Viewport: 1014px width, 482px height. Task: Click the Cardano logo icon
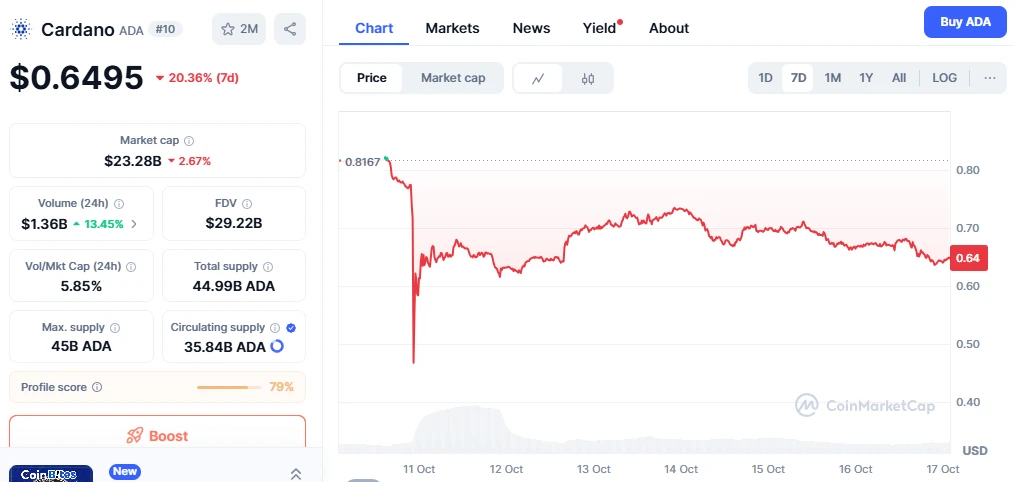(x=21, y=29)
